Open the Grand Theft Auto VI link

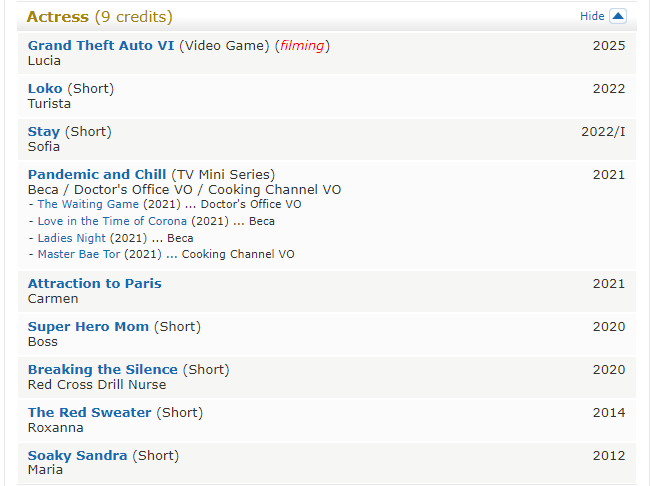[x=101, y=45]
